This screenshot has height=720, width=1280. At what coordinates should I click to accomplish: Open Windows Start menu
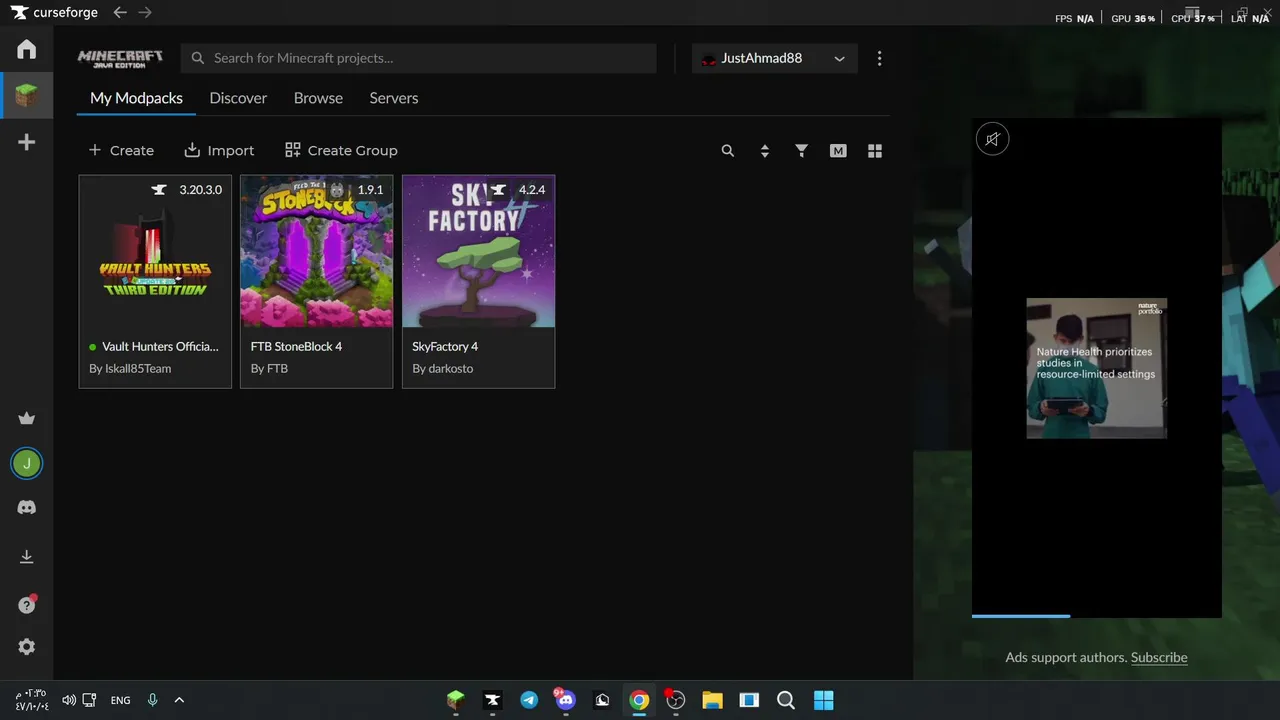click(823, 700)
